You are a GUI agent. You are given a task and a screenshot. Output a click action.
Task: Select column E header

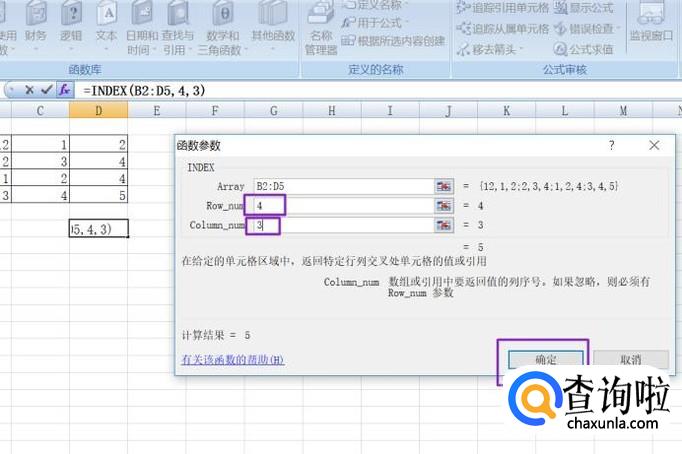pyautogui.click(x=157, y=111)
